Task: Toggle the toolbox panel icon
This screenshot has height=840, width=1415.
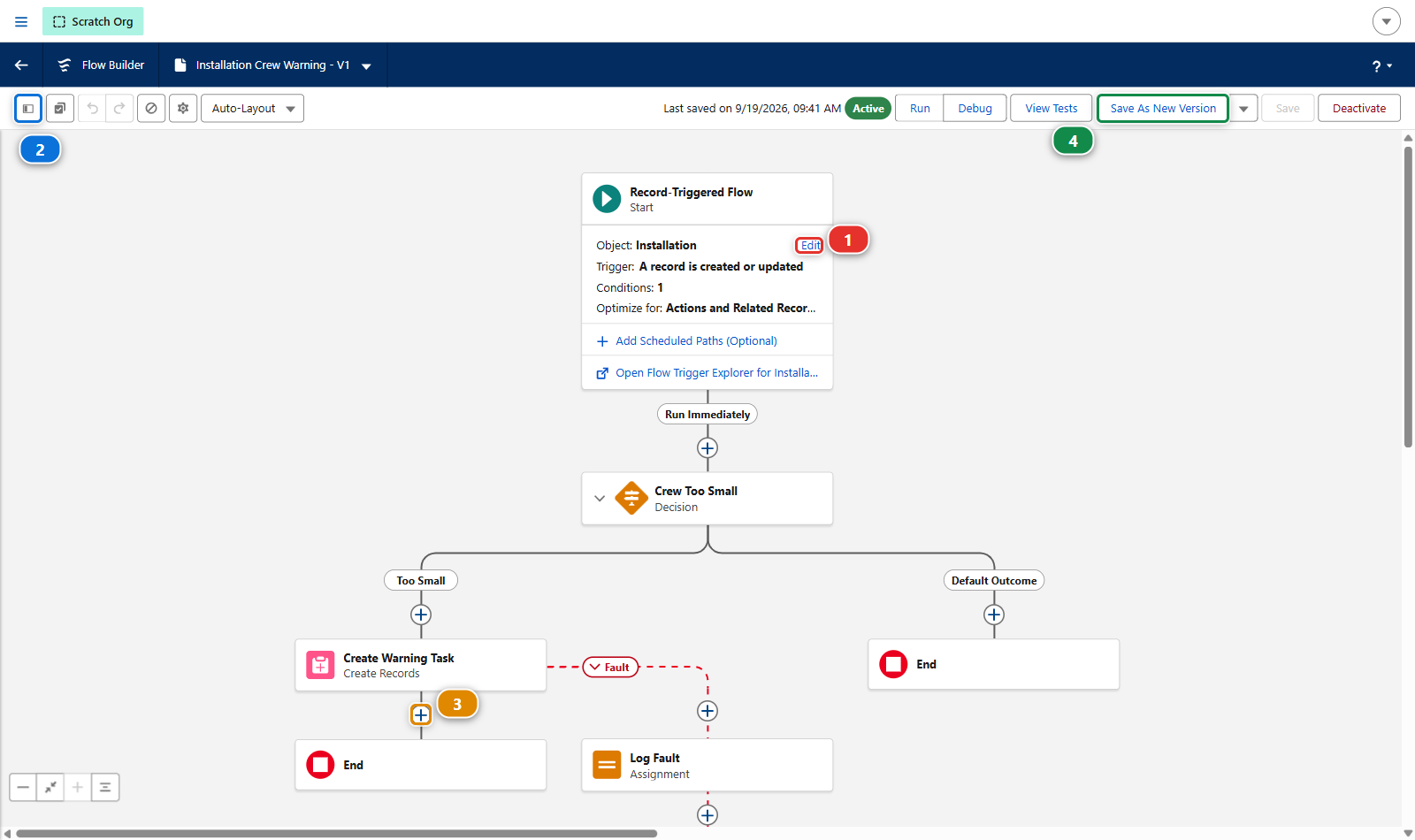Action: point(28,109)
